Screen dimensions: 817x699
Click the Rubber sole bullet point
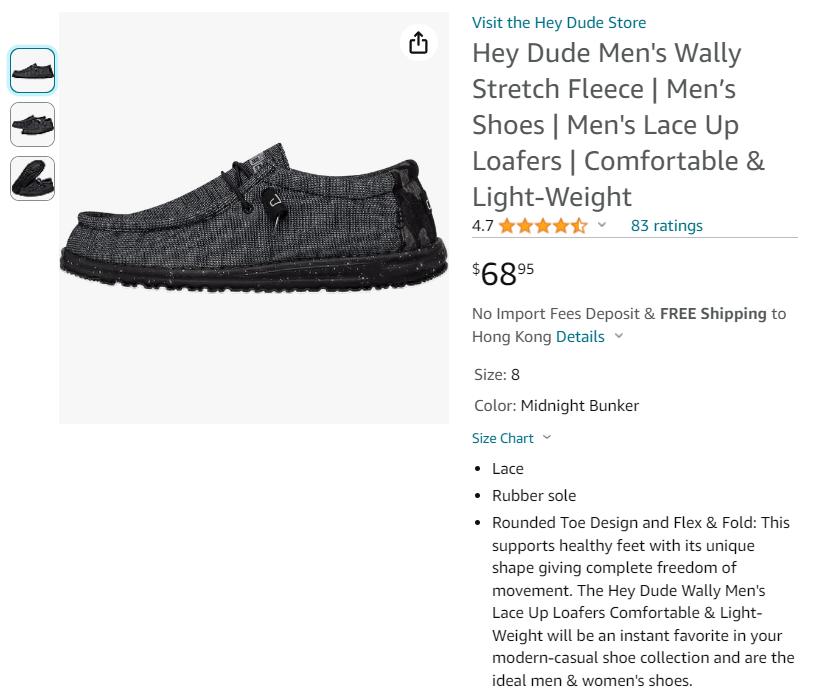[534, 495]
